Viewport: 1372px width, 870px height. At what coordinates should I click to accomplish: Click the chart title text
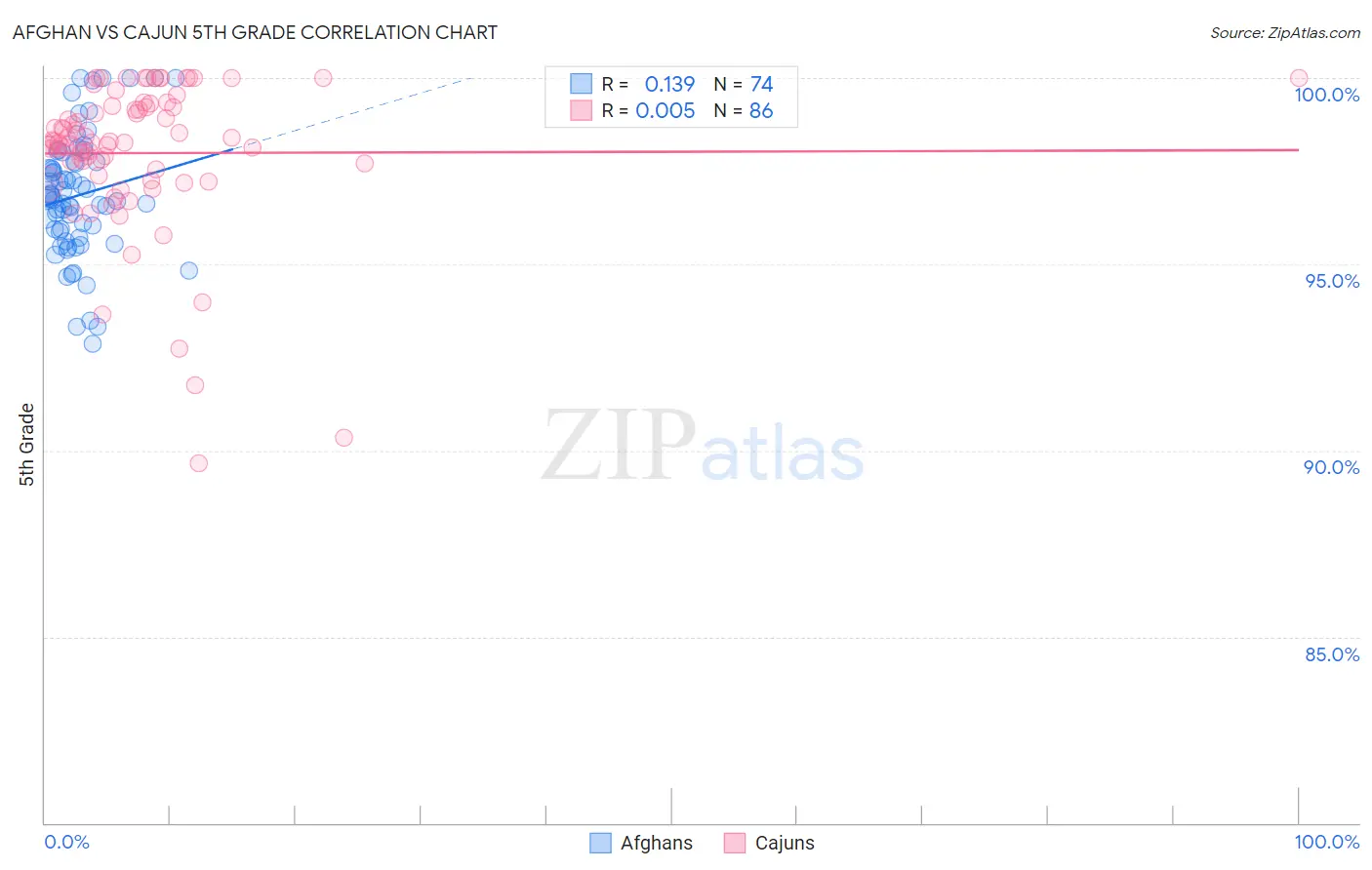256,32
